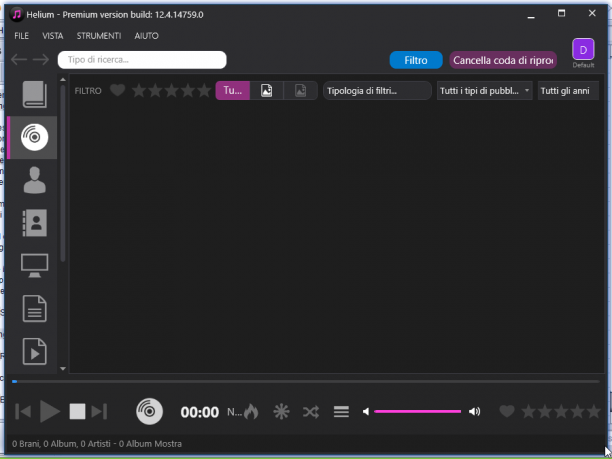
Task: Open the contacts address book sidebar icon
Action: [34, 223]
